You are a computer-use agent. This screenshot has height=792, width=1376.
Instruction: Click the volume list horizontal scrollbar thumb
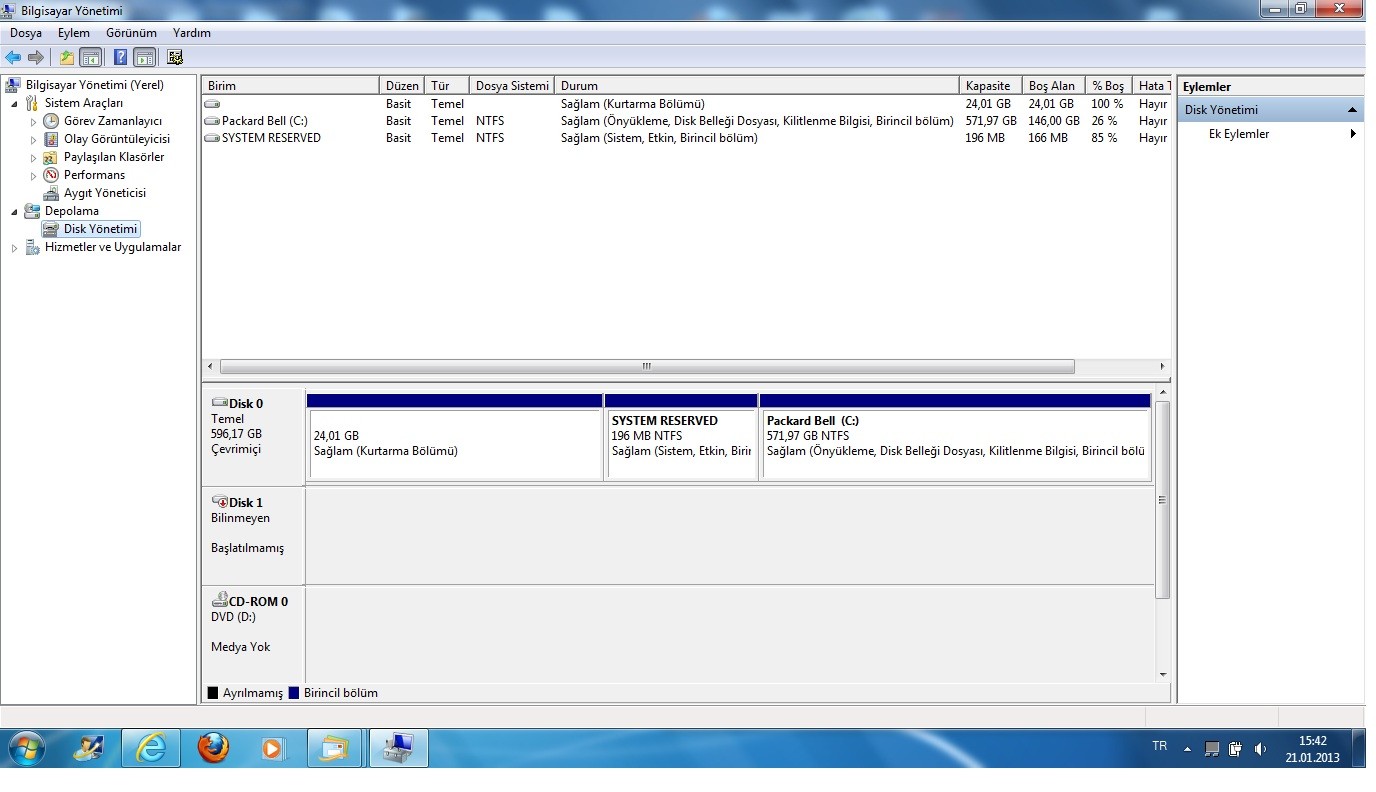[647, 367]
